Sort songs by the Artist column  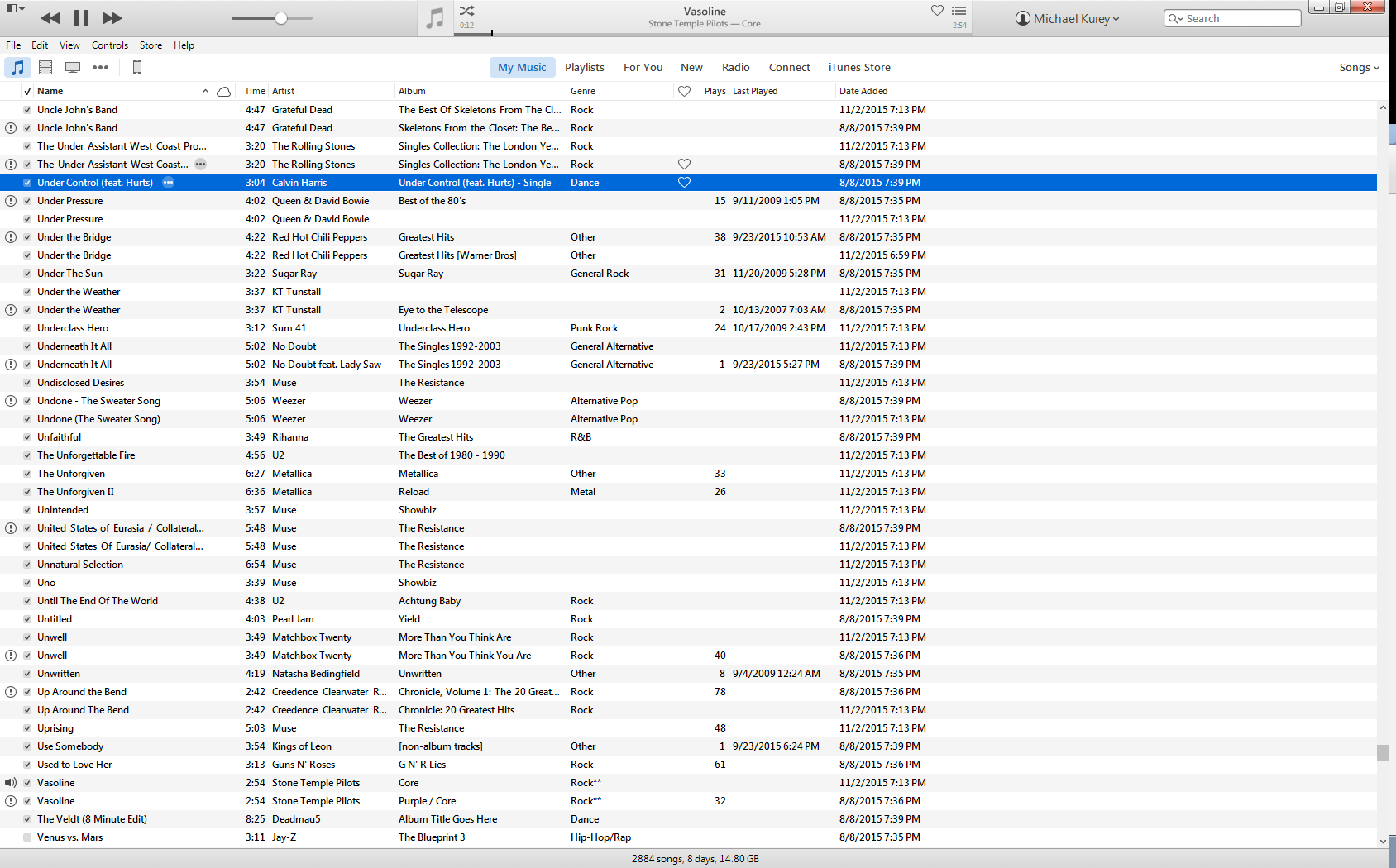(332, 92)
